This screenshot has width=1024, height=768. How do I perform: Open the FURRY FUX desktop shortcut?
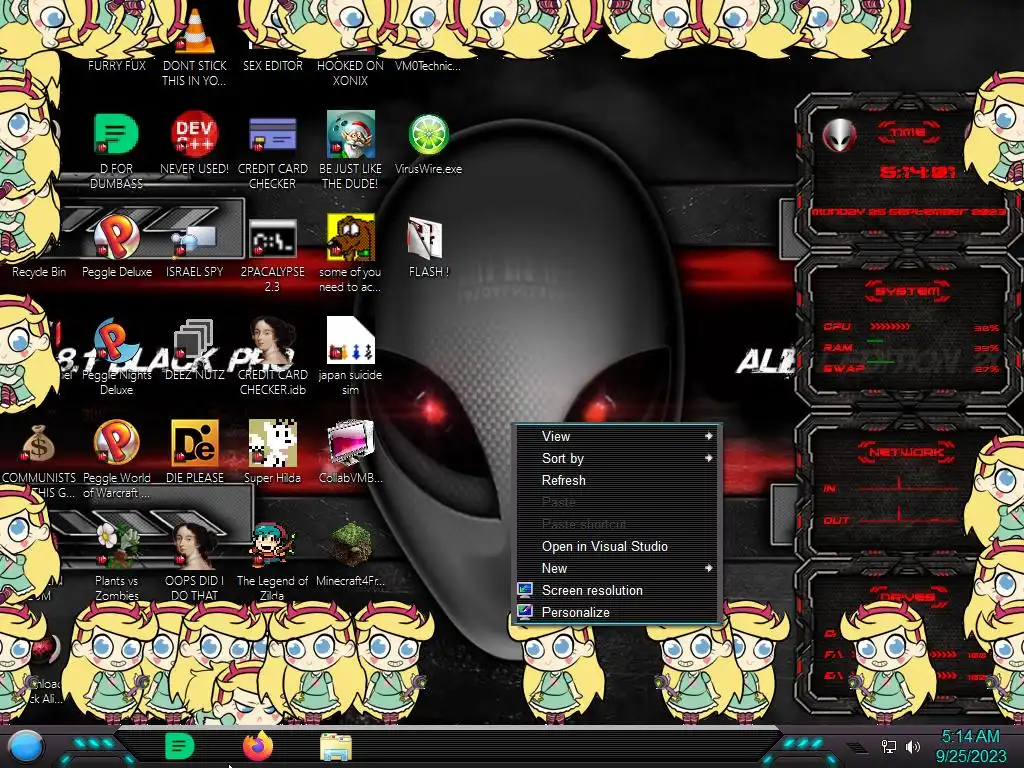click(x=117, y=65)
